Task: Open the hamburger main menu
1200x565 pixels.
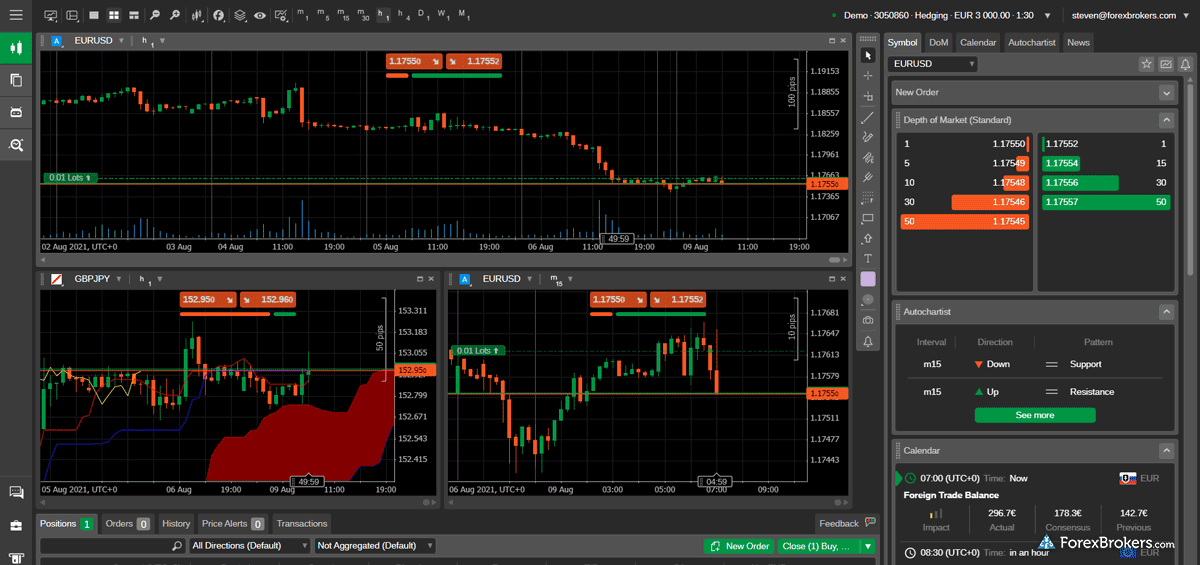Action: (16, 16)
